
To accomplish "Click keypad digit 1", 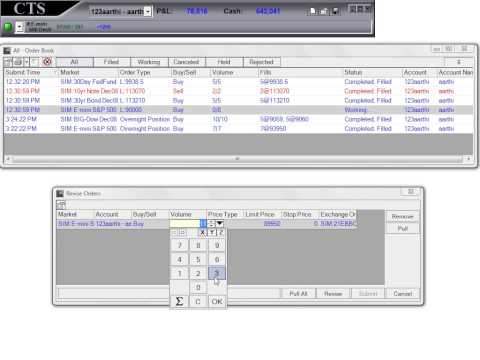I will [x=180, y=274].
